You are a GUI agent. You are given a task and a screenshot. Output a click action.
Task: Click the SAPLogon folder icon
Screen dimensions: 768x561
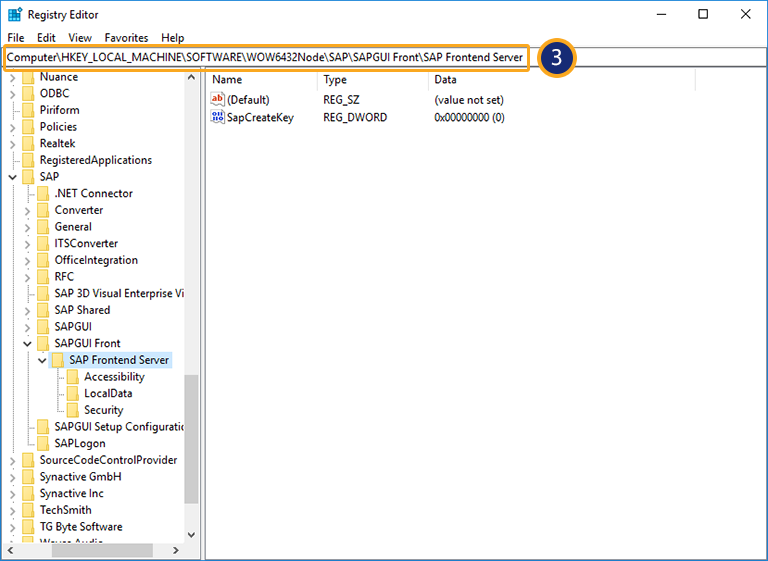point(43,443)
